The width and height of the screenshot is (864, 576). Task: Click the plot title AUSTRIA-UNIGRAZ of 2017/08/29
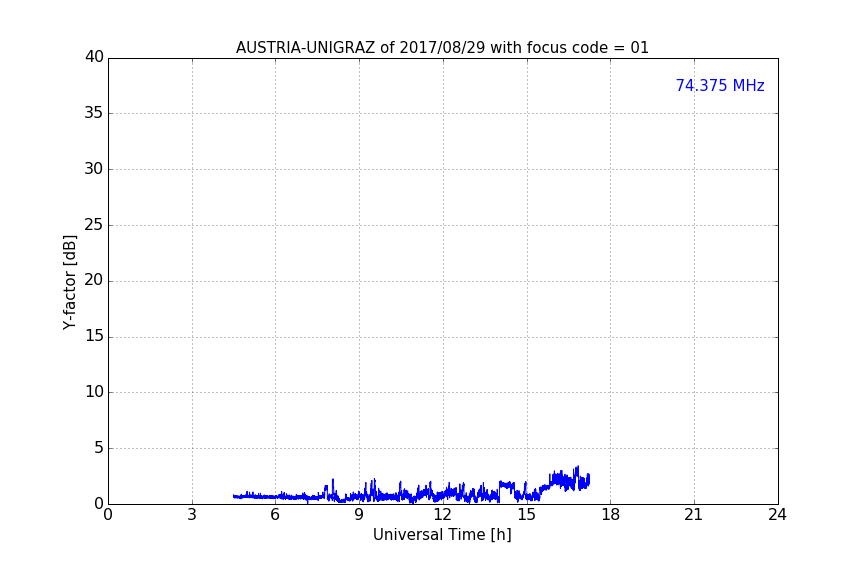tap(442, 47)
